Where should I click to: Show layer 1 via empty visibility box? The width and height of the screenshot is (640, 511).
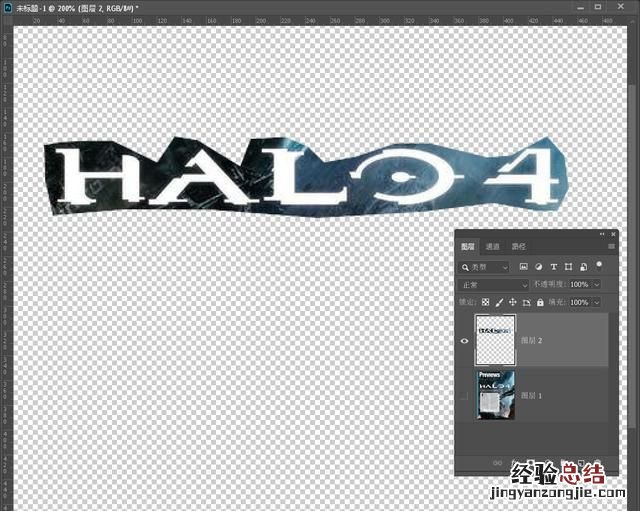point(464,395)
